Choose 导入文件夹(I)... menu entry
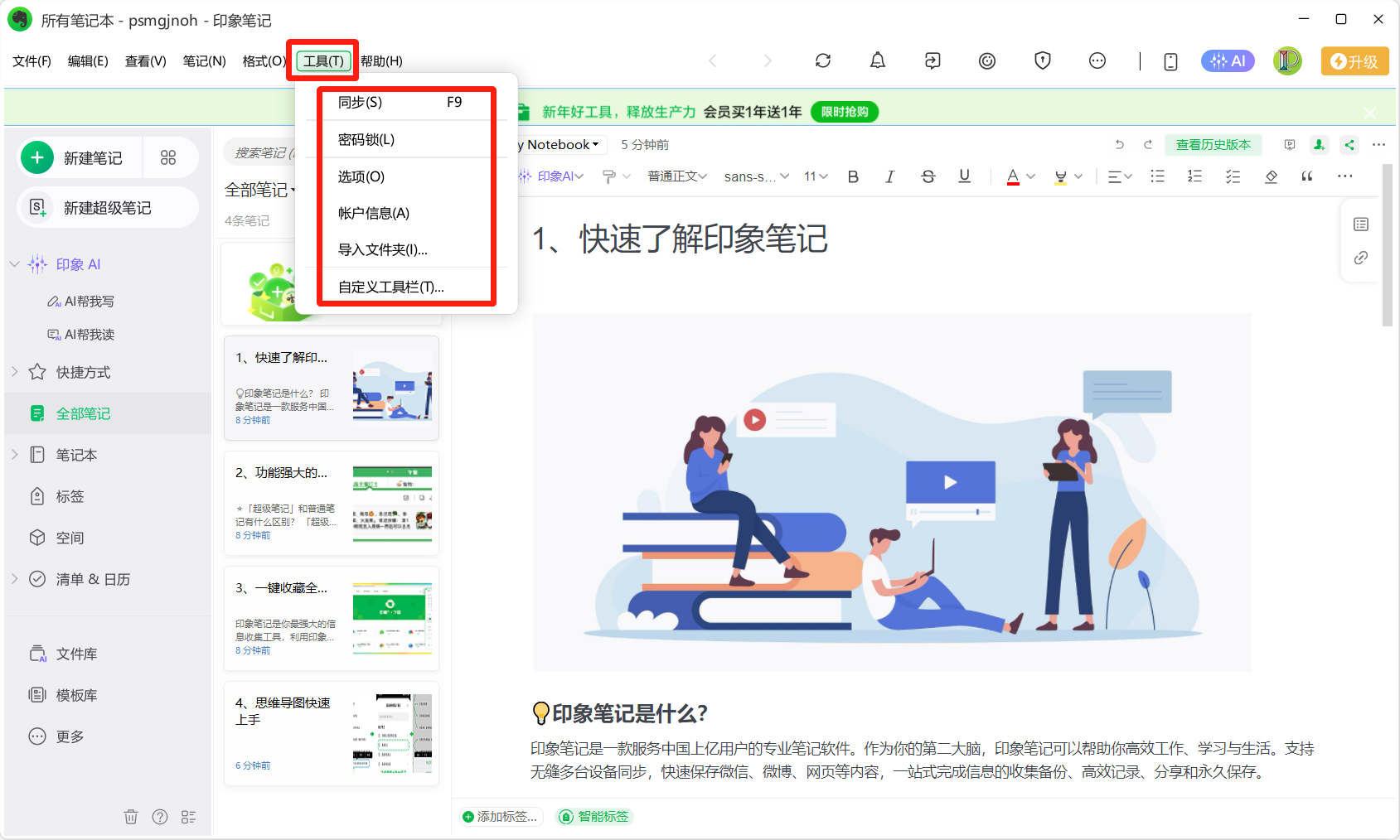 pyautogui.click(x=406, y=249)
